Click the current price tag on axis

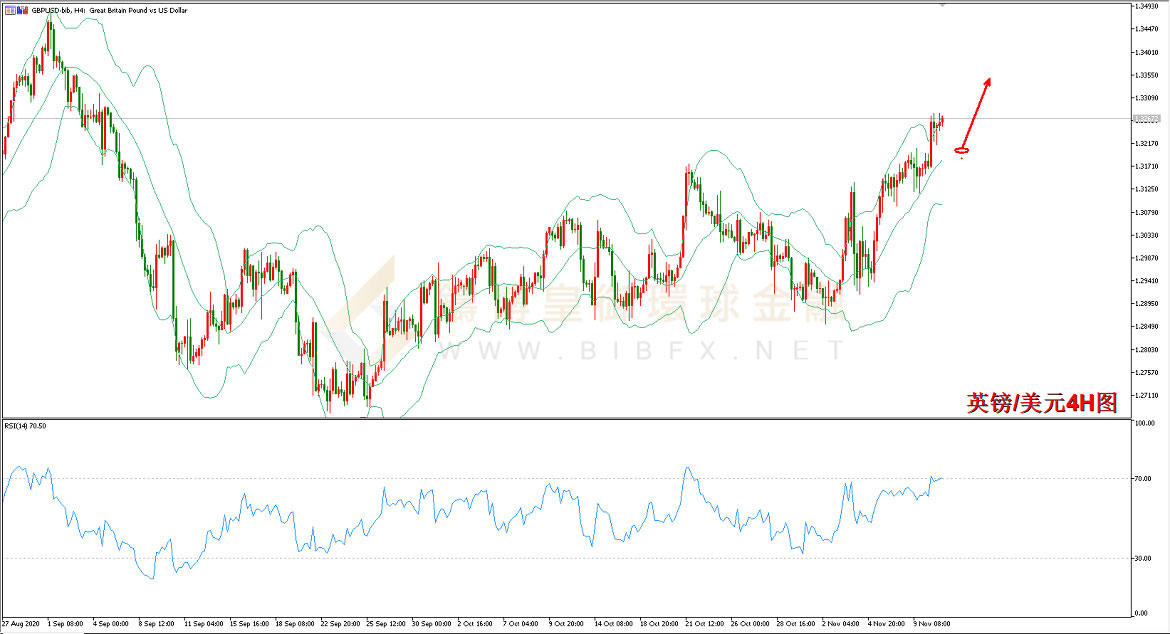(1146, 119)
